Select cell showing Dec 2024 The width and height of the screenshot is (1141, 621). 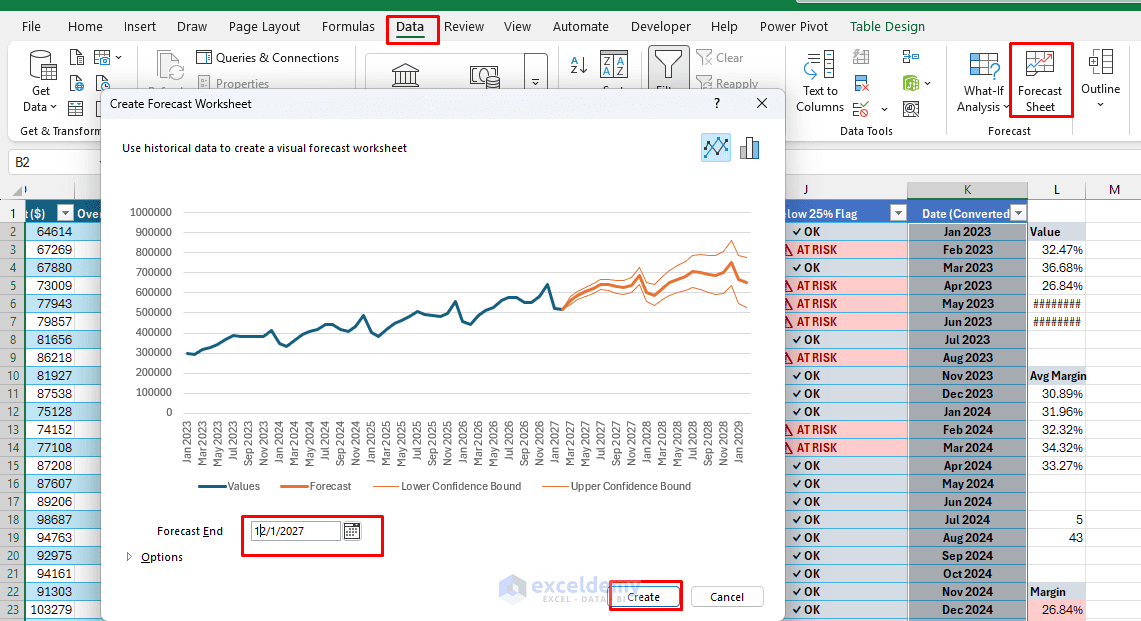(967, 610)
